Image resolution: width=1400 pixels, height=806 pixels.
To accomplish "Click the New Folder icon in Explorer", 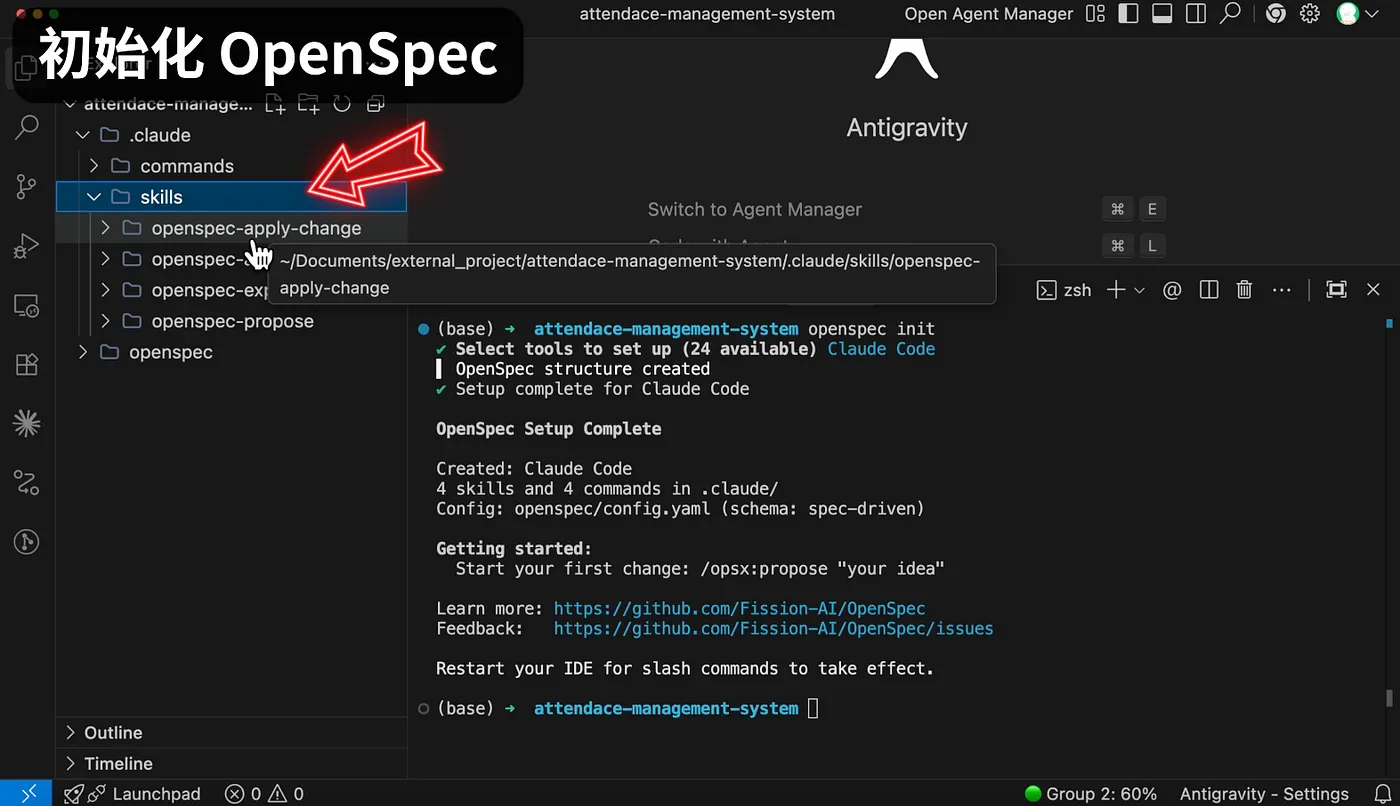I will point(308,104).
